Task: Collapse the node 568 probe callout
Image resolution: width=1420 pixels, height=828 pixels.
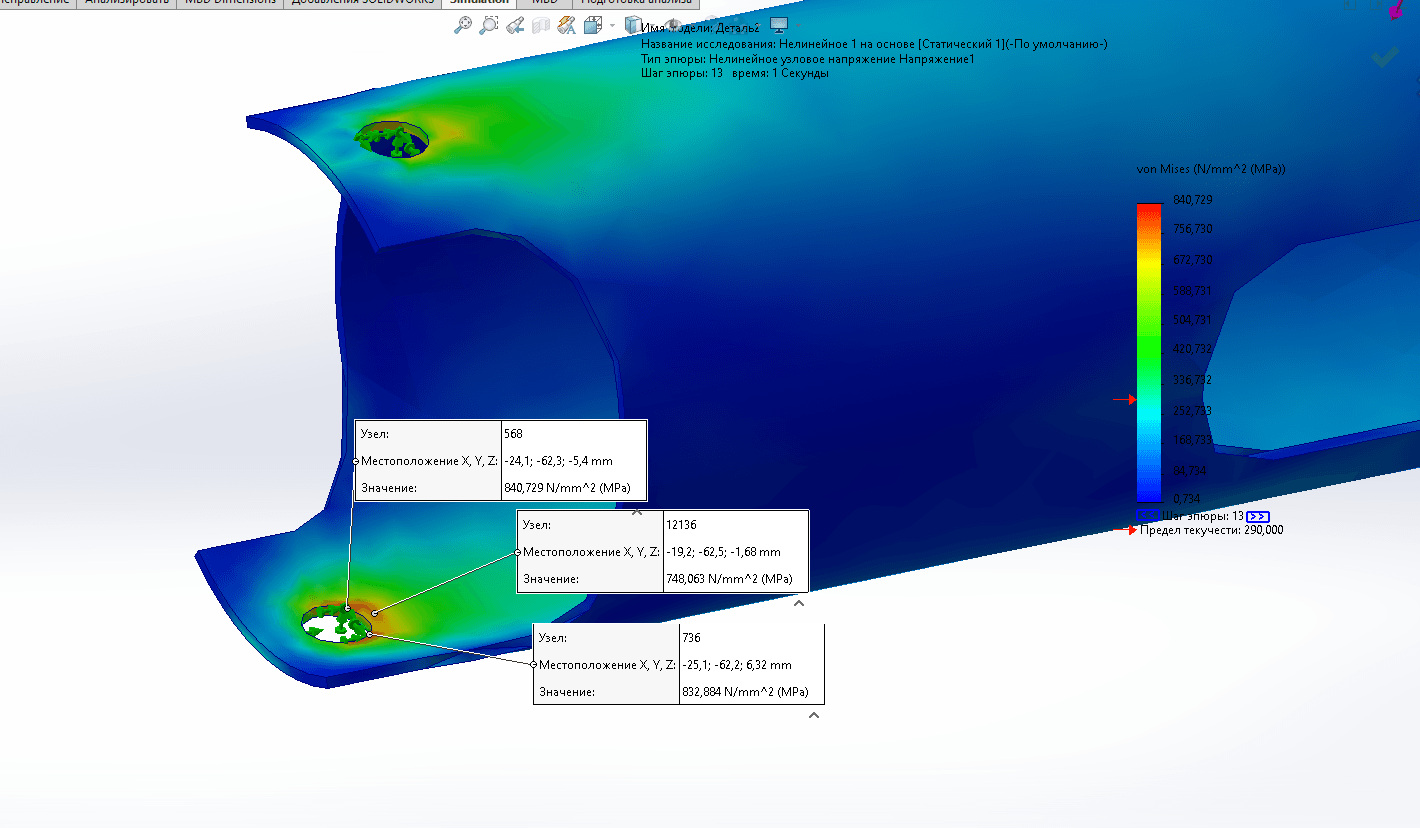Action: (x=637, y=511)
